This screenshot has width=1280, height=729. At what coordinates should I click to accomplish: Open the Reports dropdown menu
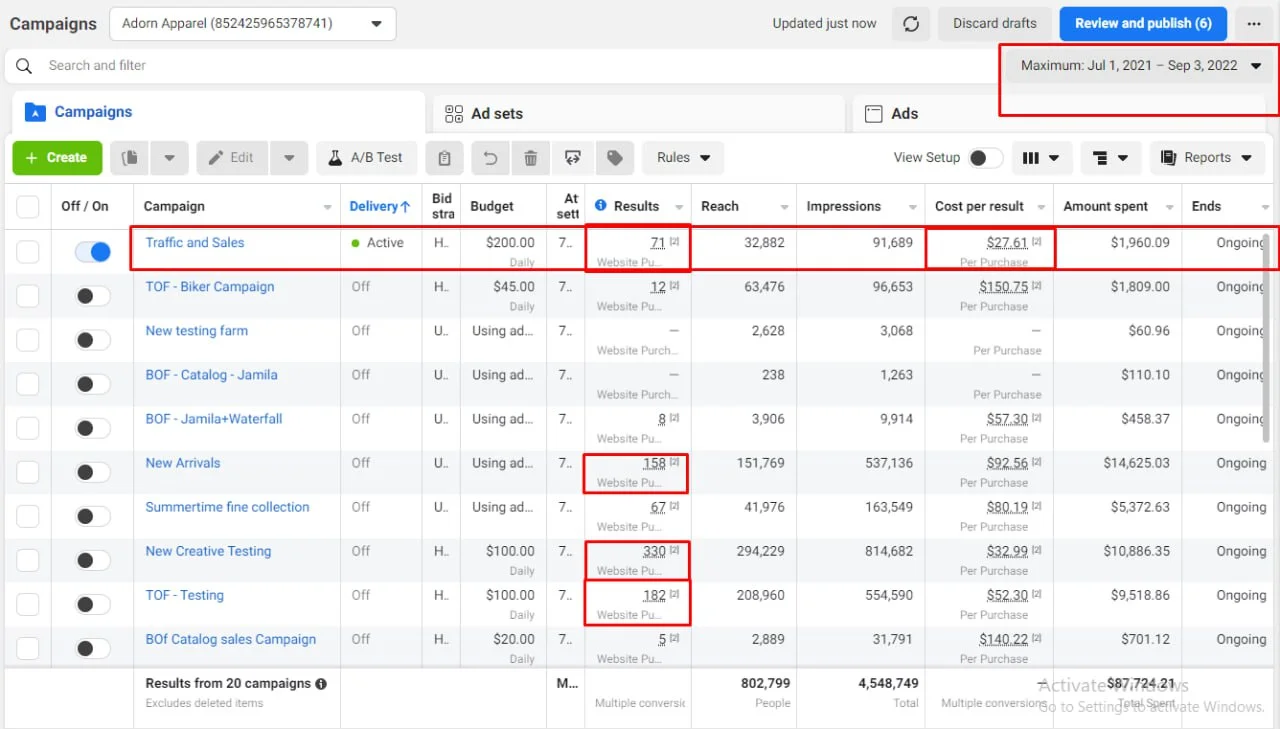[1206, 158]
